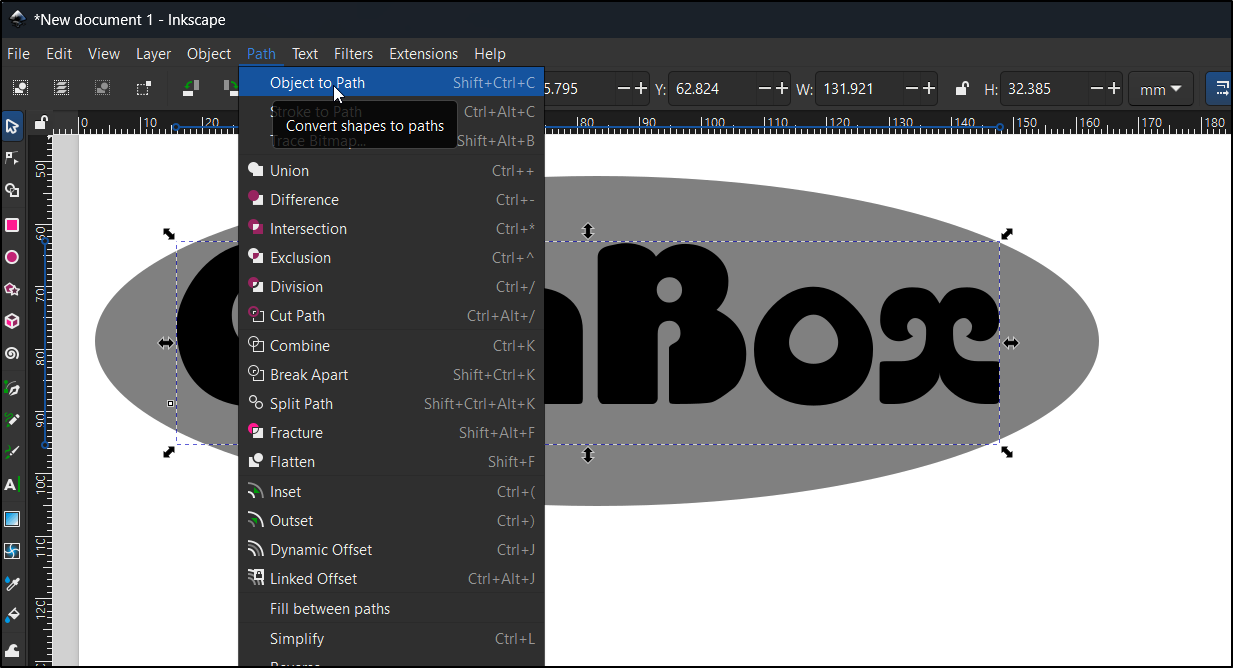
Task: Choose Outset from Path menu
Action: point(391,521)
